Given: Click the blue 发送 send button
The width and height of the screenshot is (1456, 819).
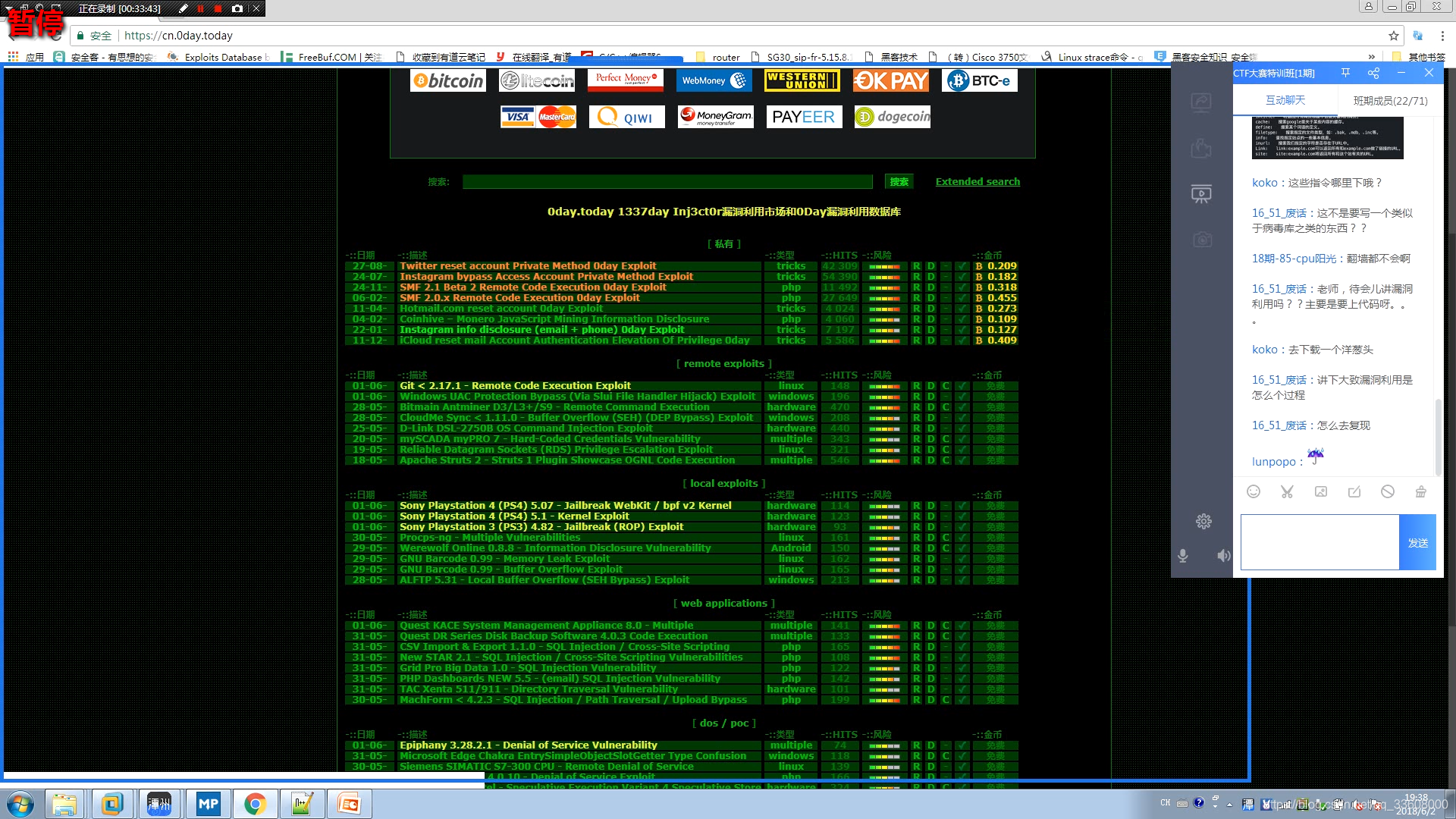Looking at the screenshot, I should (1417, 542).
